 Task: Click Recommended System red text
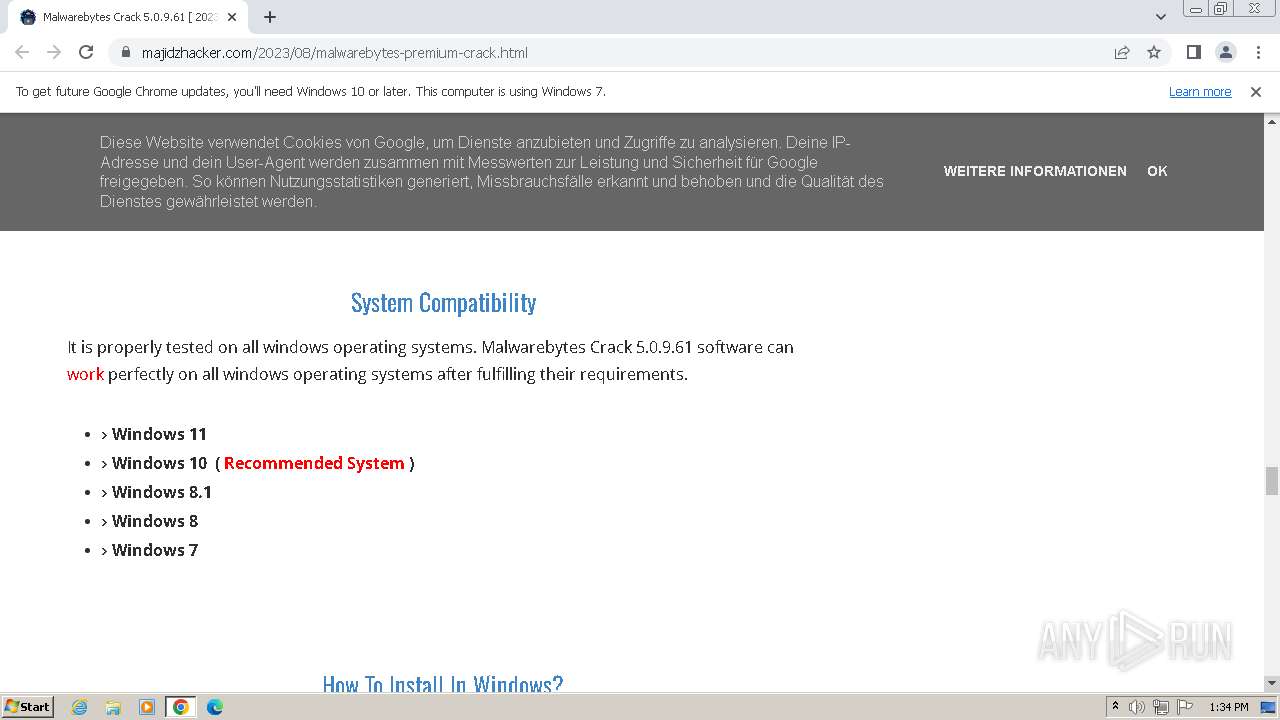(314, 463)
